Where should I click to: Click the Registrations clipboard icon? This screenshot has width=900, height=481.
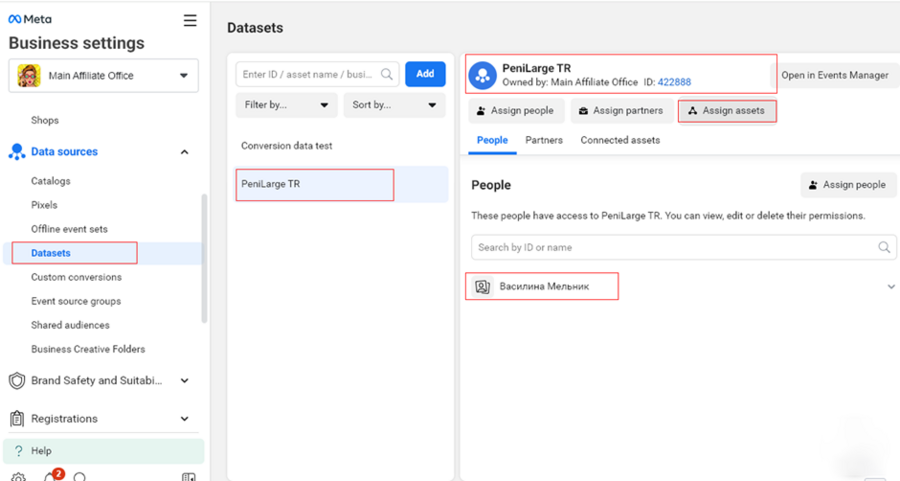[17, 418]
